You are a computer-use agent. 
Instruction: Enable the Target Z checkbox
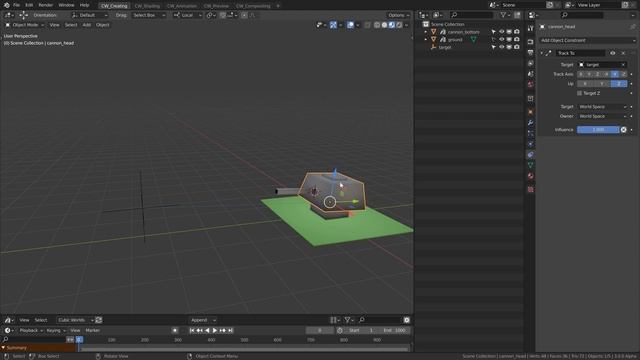[x=580, y=93]
